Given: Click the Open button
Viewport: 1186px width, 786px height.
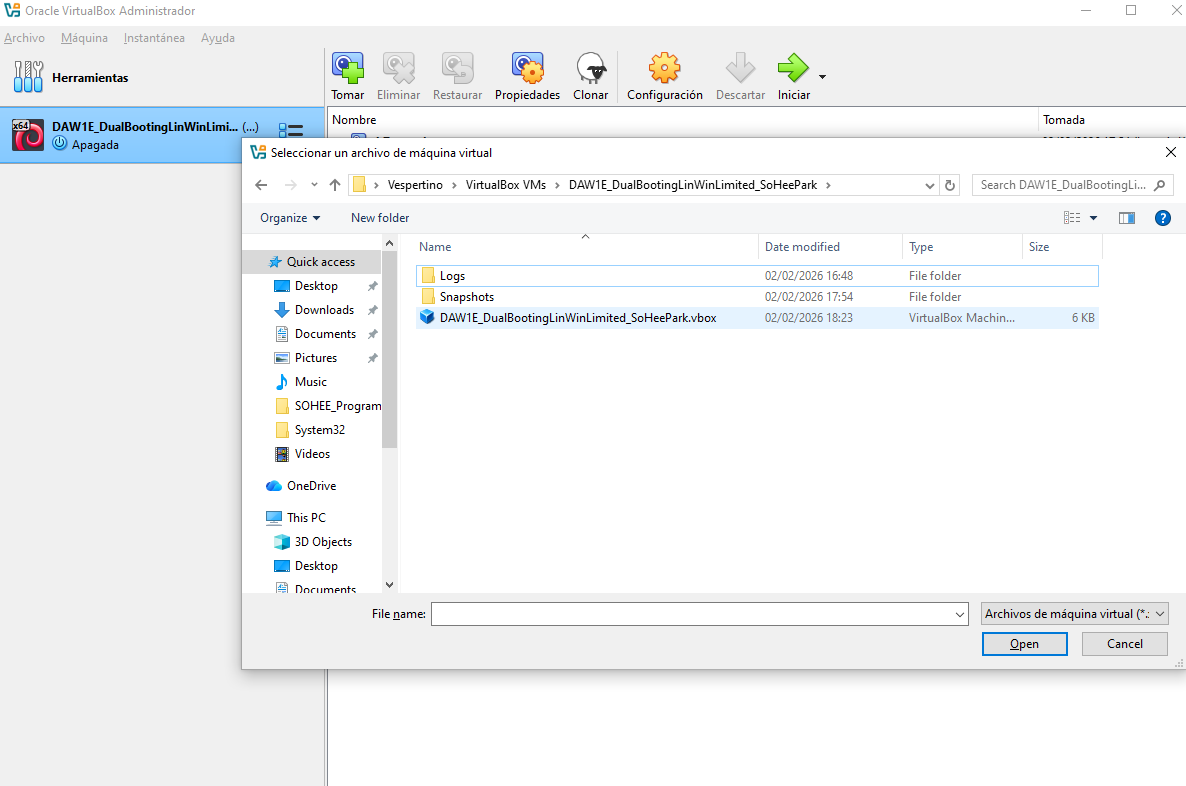Looking at the screenshot, I should point(1024,644).
